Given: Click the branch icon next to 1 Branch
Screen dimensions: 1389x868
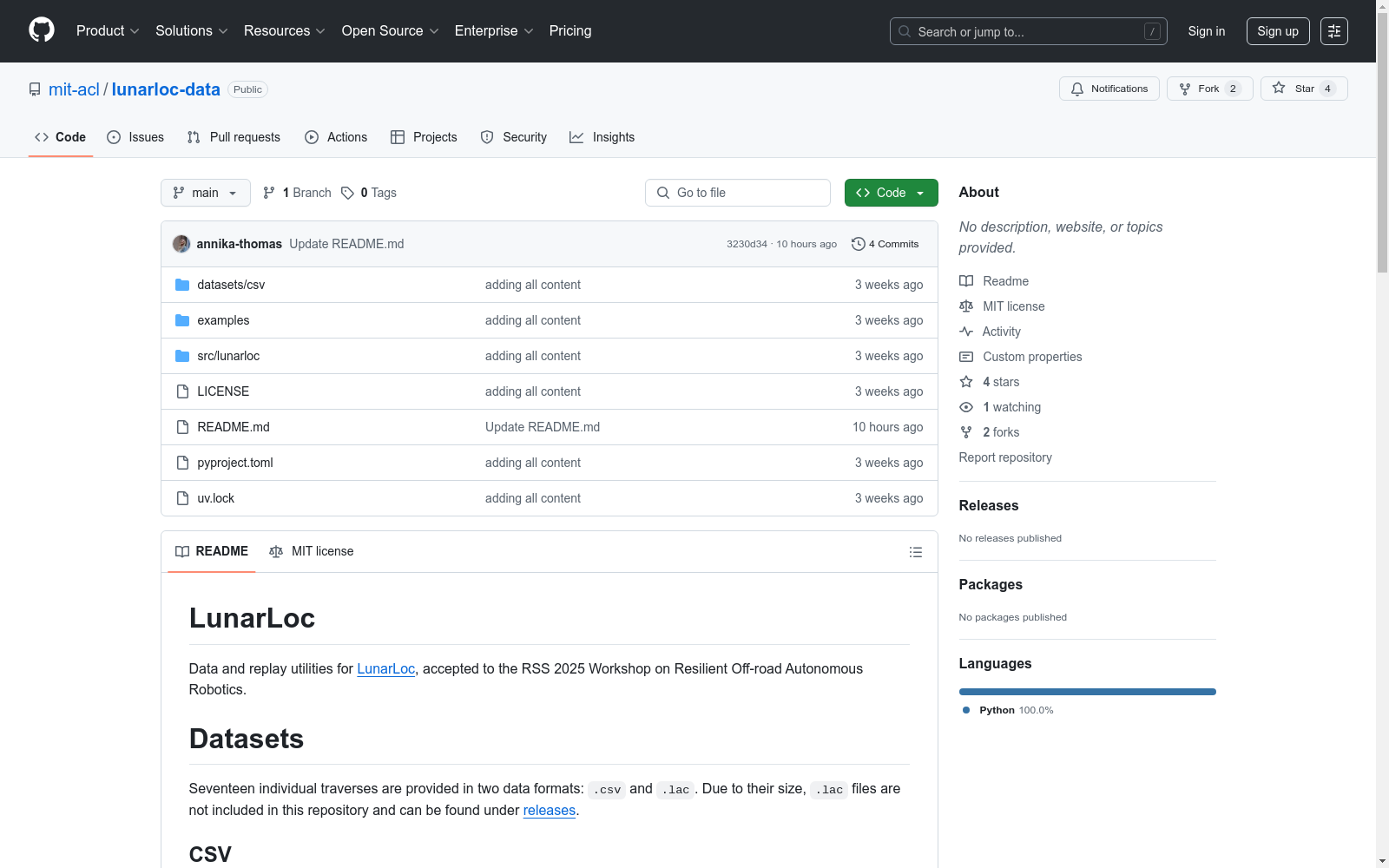Looking at the screenshot, I should click(x=269, y=193).
